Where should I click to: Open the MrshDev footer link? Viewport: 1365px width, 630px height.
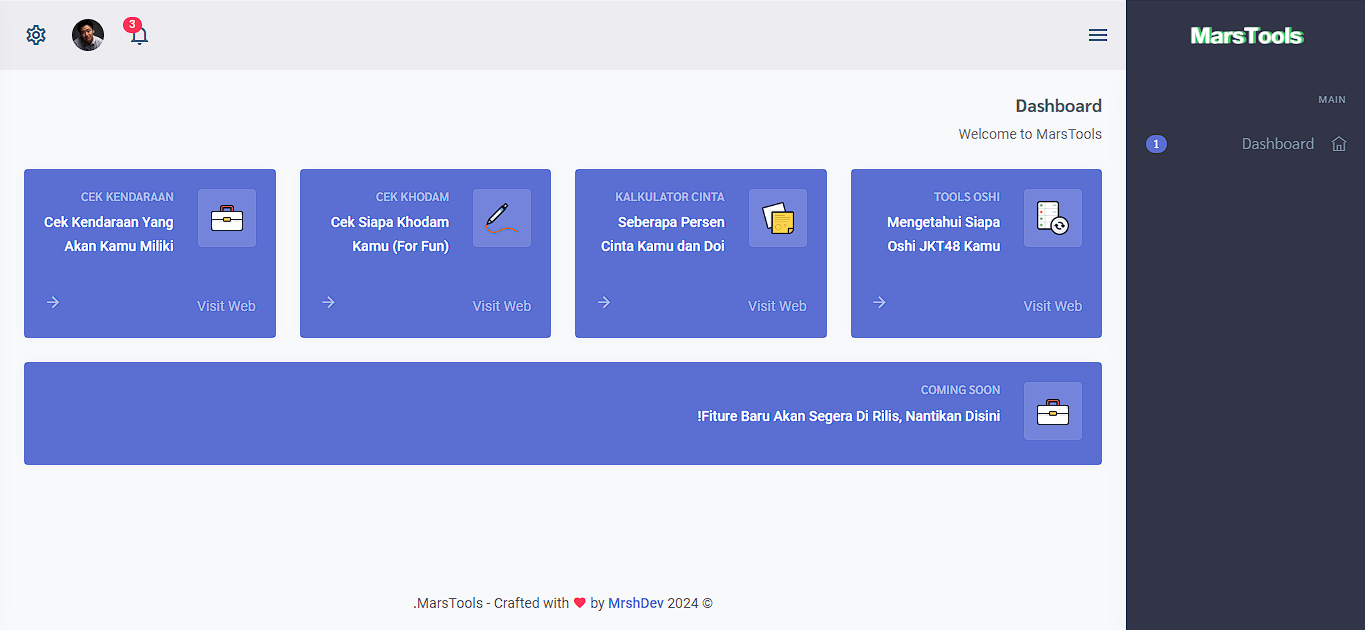(x=636, y=603)
